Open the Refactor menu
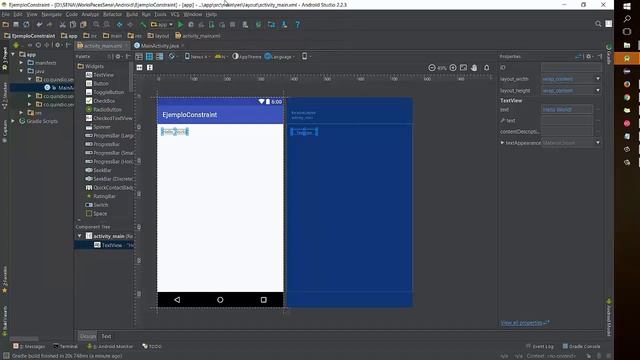 112,14
